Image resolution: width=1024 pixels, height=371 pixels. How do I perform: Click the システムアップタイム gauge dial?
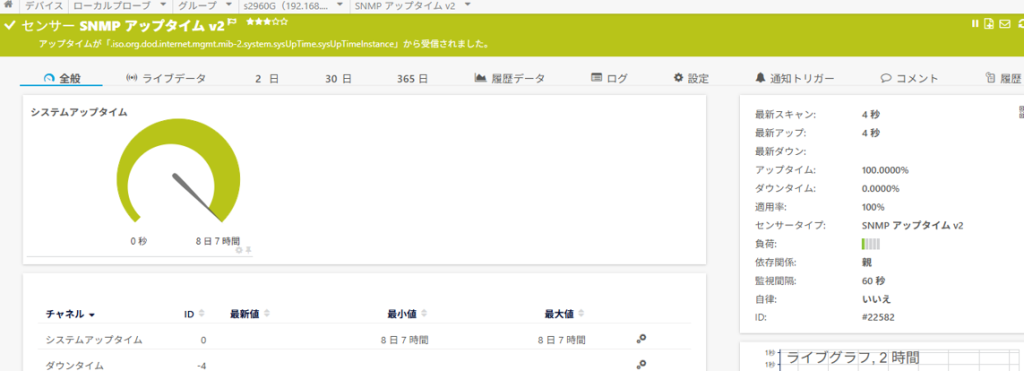(178, 171)
